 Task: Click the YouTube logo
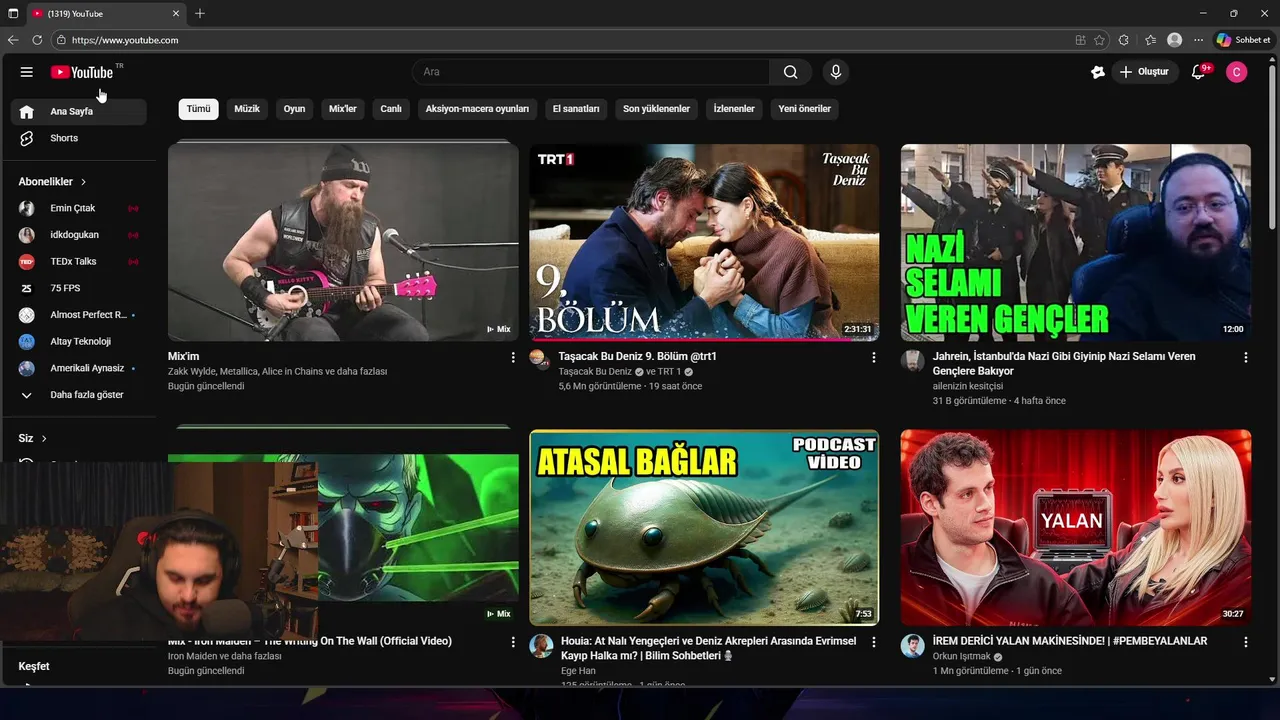click(x=82, y=72)
